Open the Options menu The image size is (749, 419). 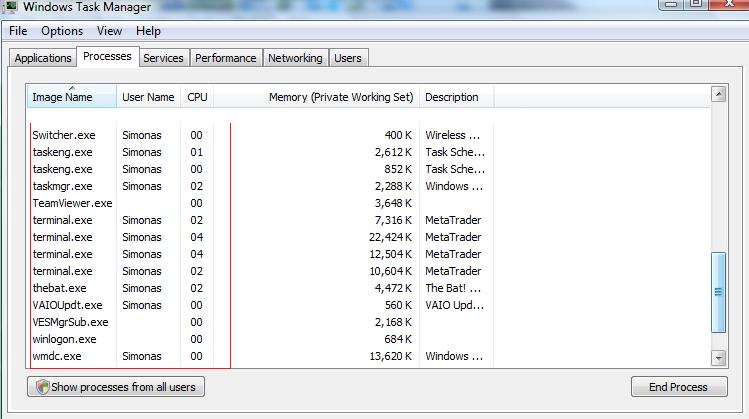(62, 31)
